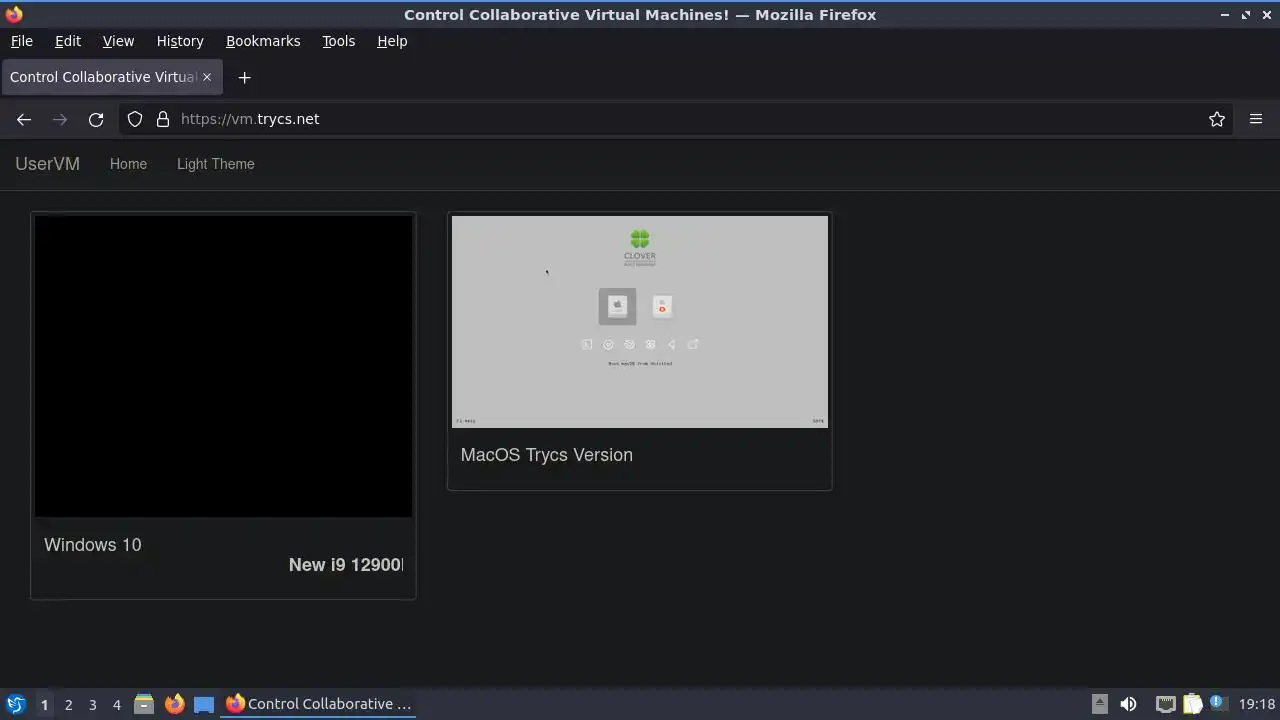Open the Tools menu
This screenshot has width=1280, height=720.
coord(339,41)
